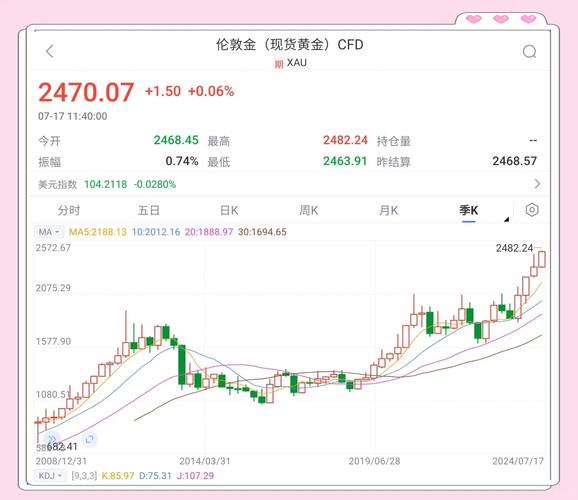Tap the 2024/07/17 date axis label
Screen dimensions: 578x500
[x=518, y=461]
